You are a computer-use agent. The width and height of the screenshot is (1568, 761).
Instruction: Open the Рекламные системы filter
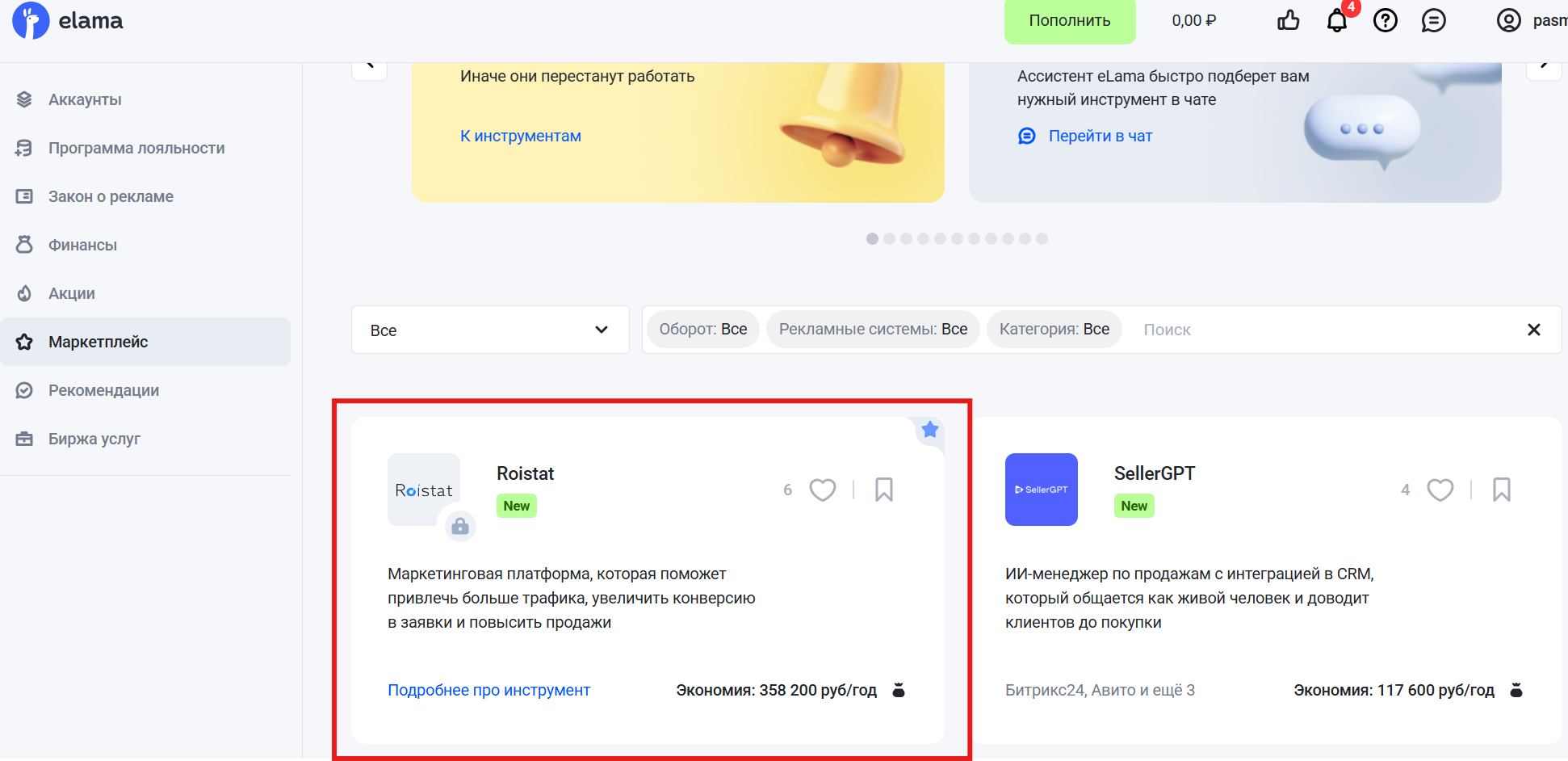872,329
